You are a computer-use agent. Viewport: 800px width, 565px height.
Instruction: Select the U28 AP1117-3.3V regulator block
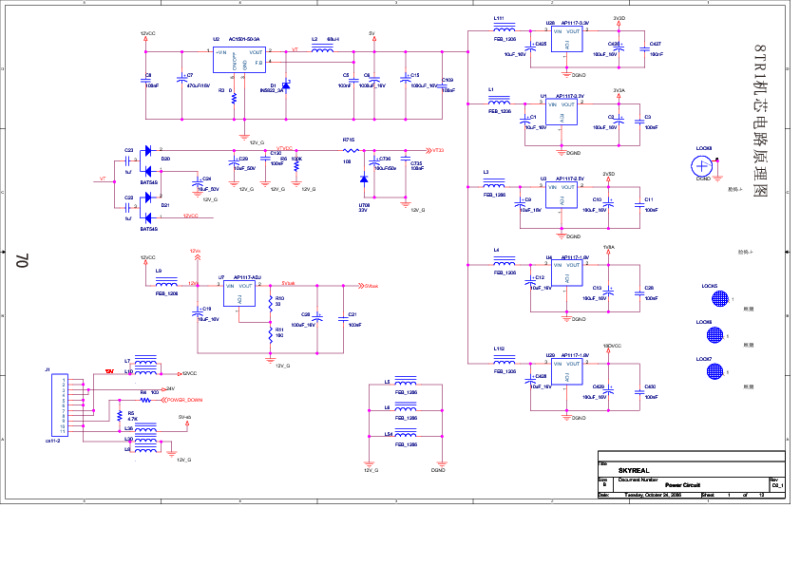click(566, 39)
